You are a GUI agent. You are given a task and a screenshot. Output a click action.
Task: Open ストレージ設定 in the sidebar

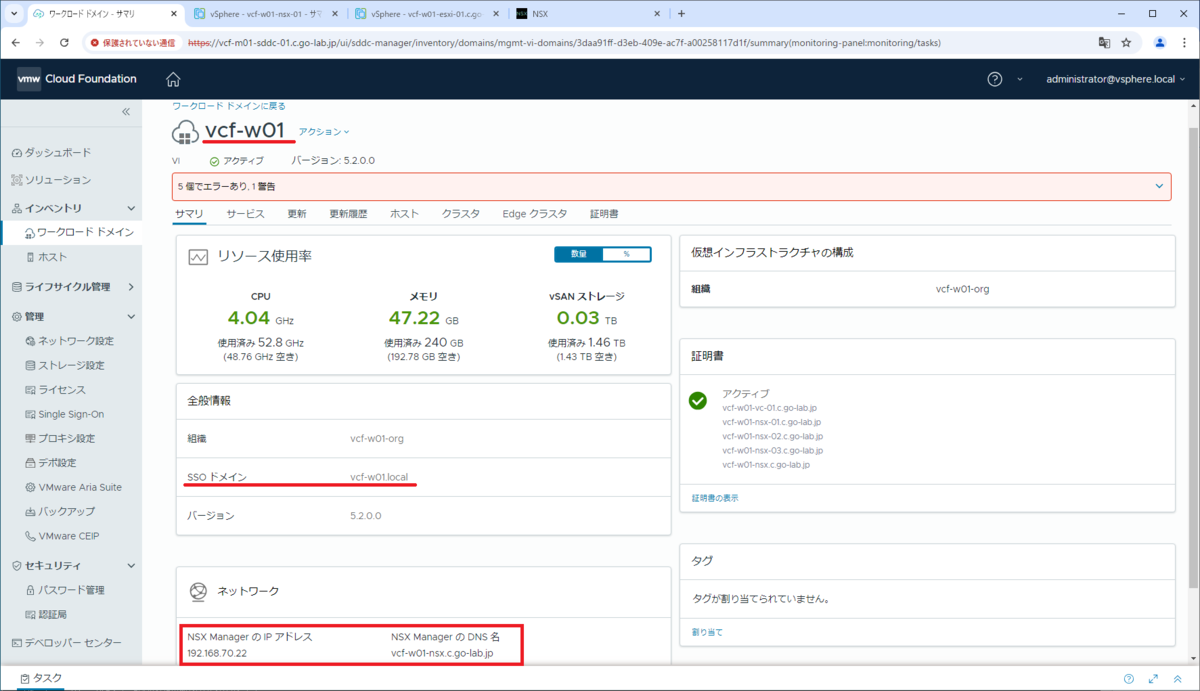point(71,365)
